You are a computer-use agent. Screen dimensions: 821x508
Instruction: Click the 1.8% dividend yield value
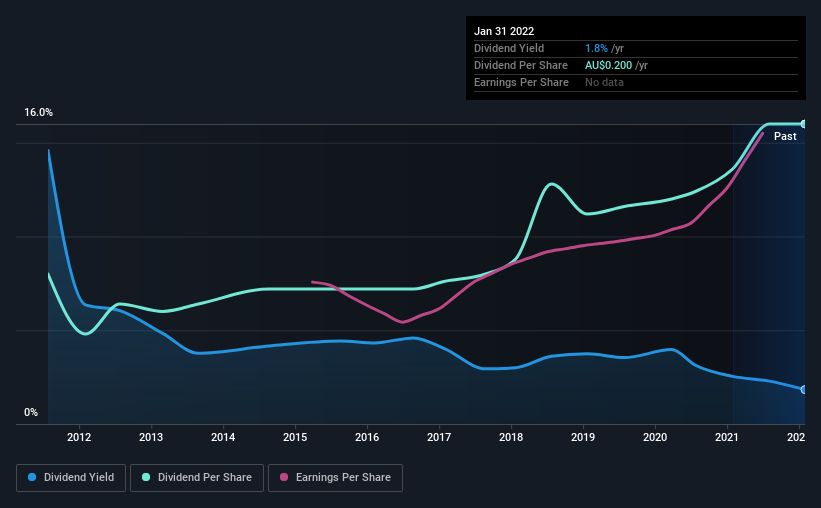click(594, 48)
